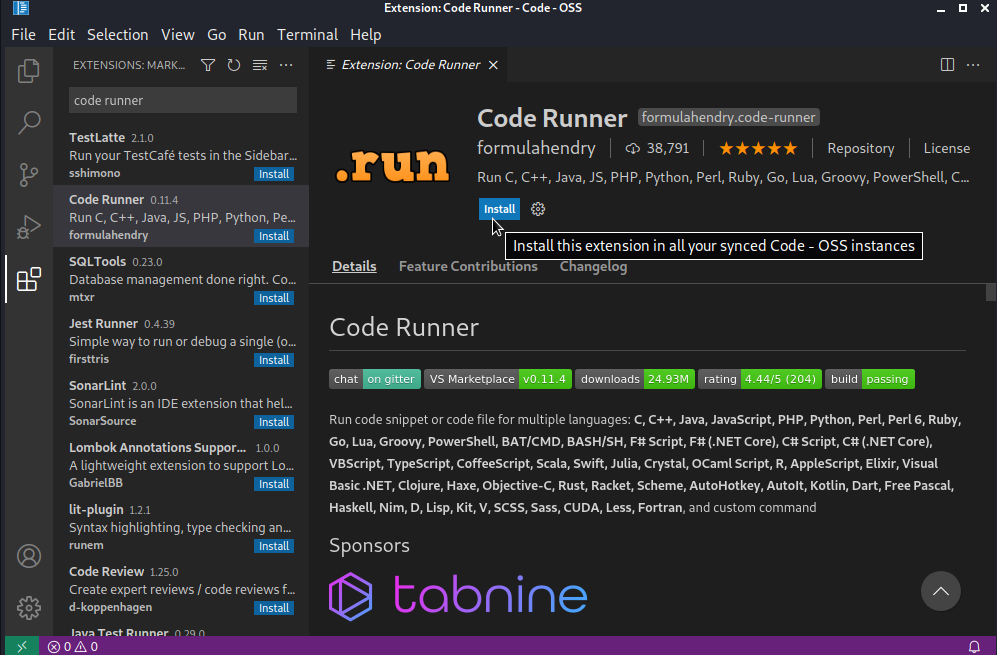
Task: Install Code Runner from the detail page
Action: 499,209
